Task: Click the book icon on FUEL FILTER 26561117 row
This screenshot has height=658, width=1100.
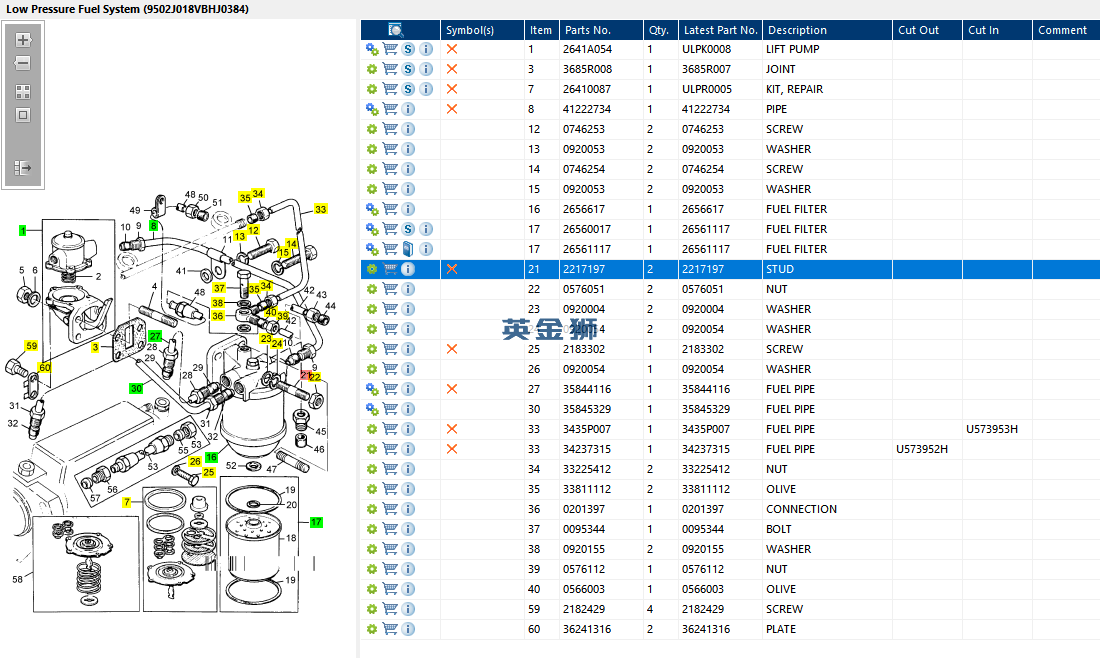Action: point(408,249)
